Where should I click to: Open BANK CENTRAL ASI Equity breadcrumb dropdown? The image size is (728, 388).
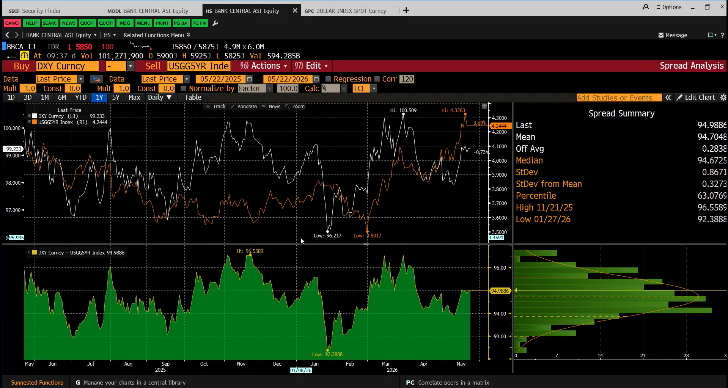(61, 35)
